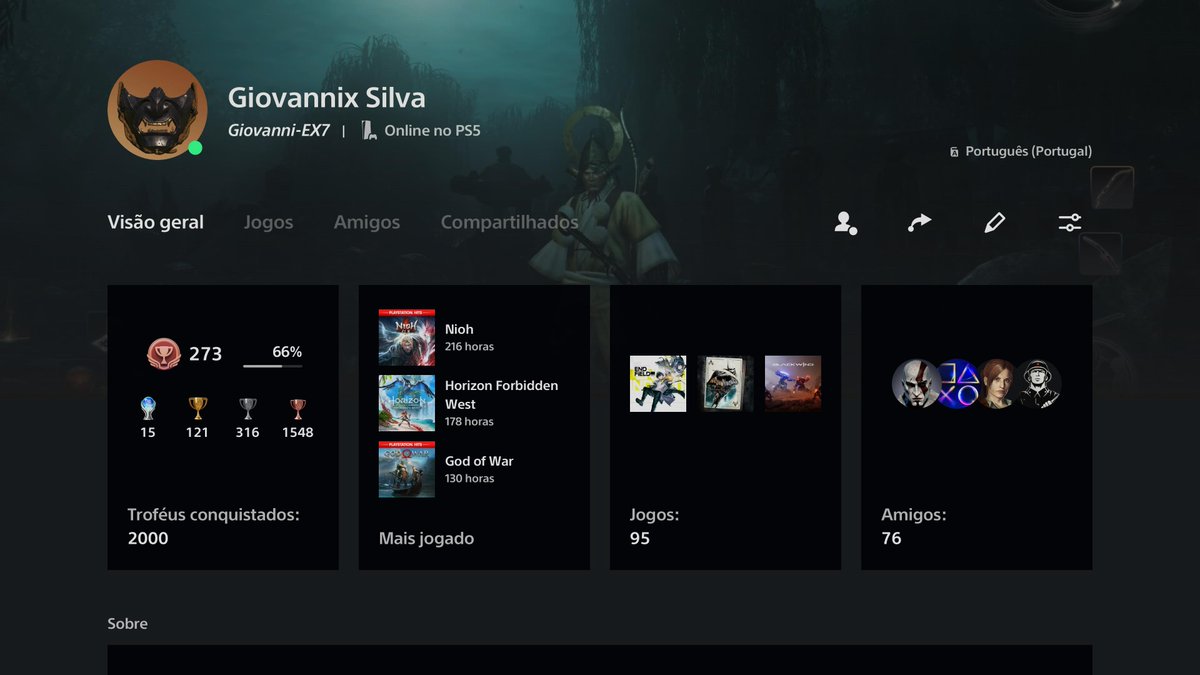Click the Horizon Forbidden West title text

pos(502,395)
